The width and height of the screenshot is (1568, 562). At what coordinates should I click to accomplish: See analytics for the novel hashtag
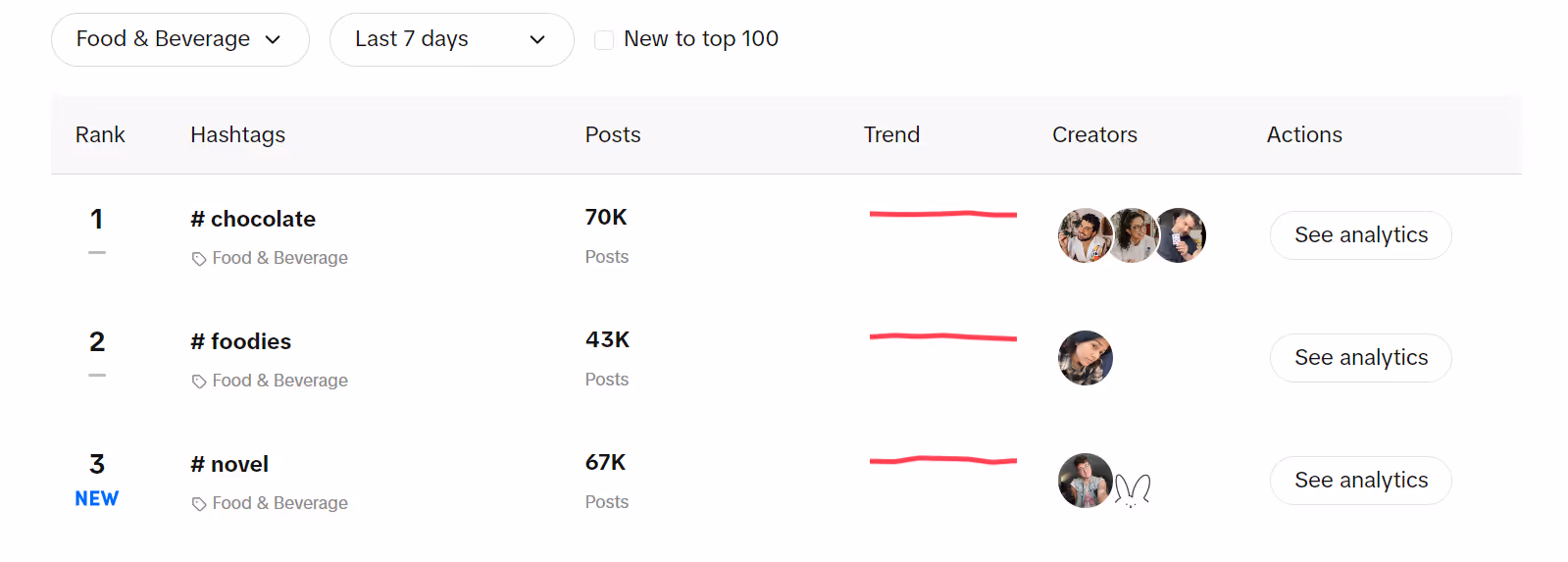(1361, 481)
